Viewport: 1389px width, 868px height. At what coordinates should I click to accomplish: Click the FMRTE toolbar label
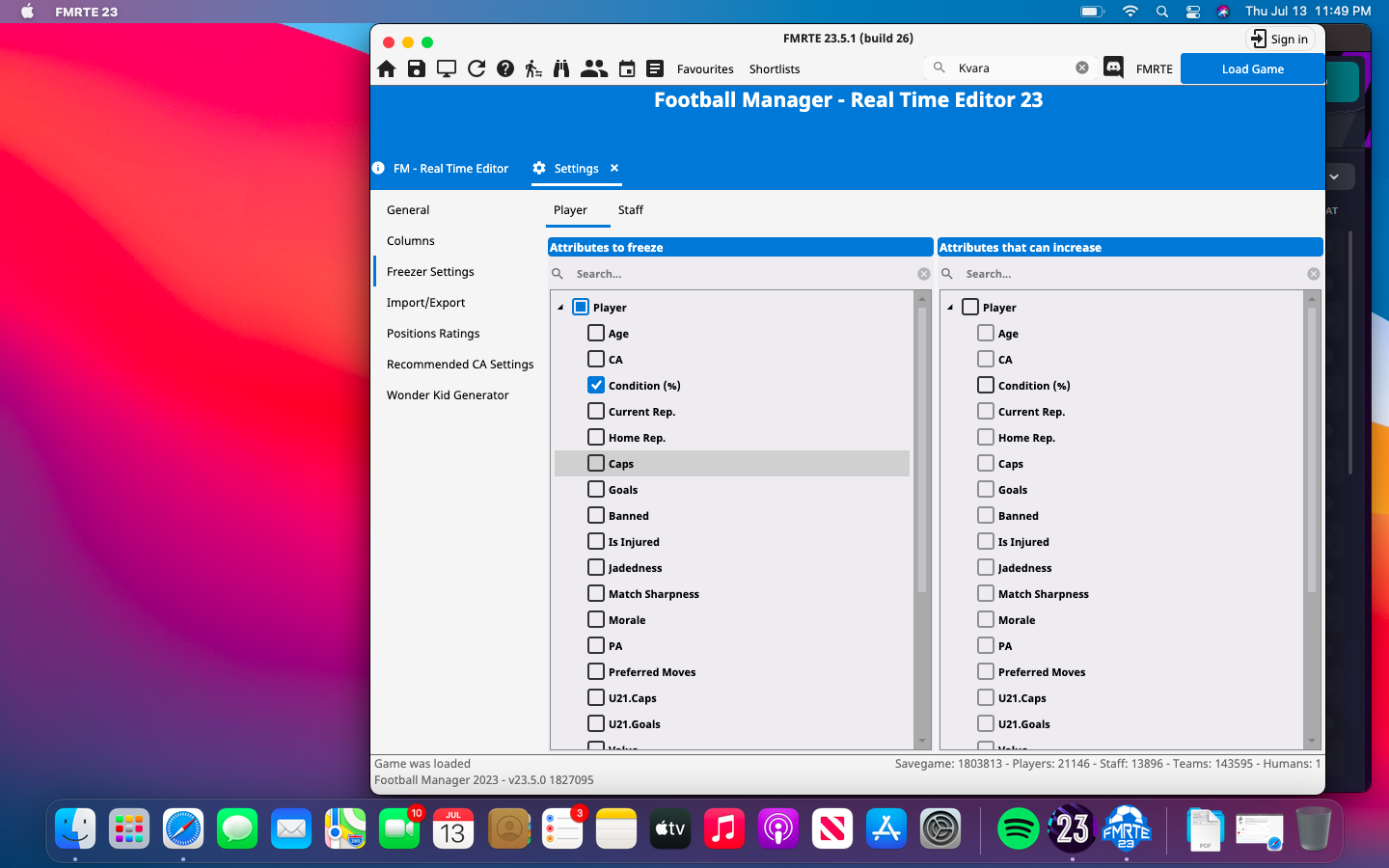tap(1154, 69)
